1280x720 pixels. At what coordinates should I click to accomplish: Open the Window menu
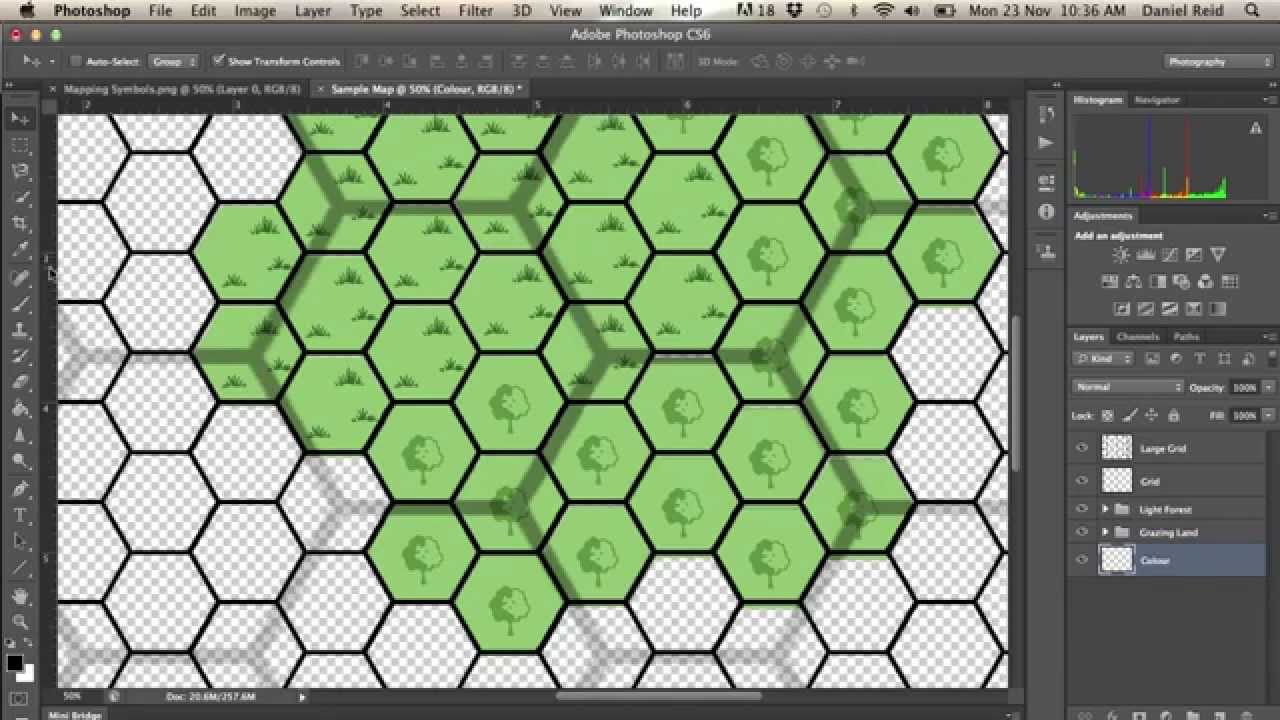coord(626,11)
